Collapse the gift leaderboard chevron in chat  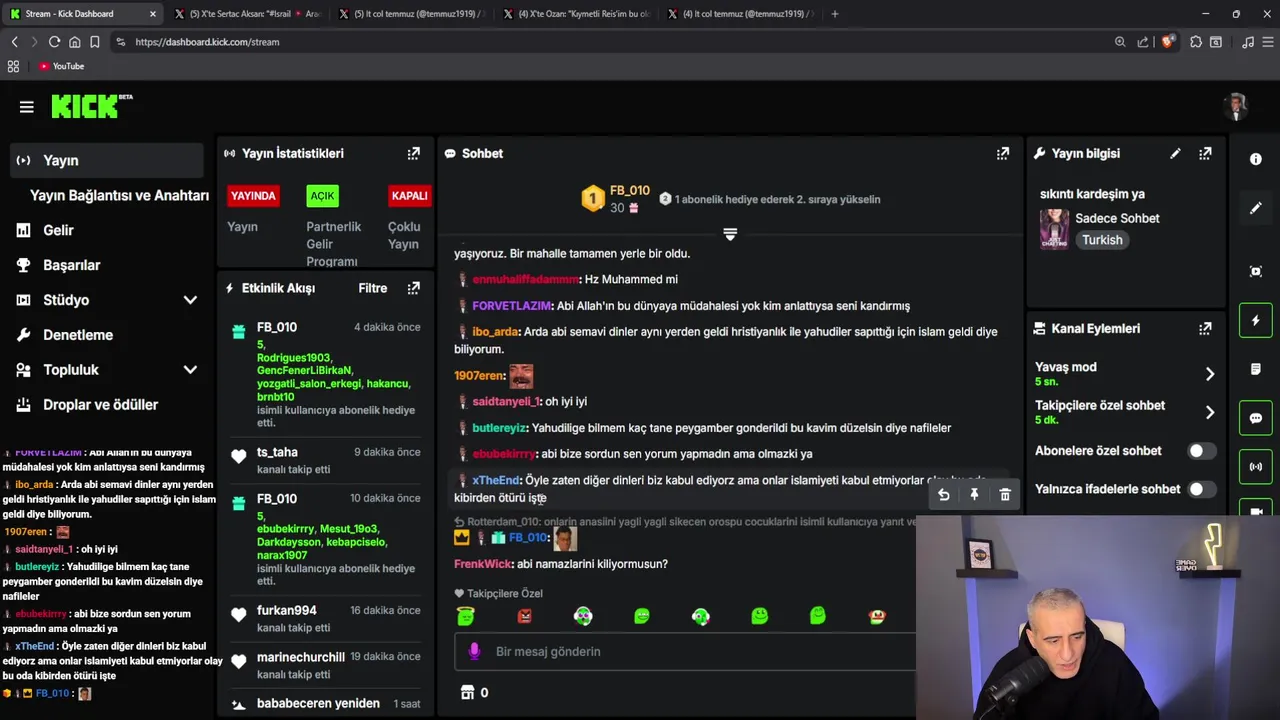730,234
